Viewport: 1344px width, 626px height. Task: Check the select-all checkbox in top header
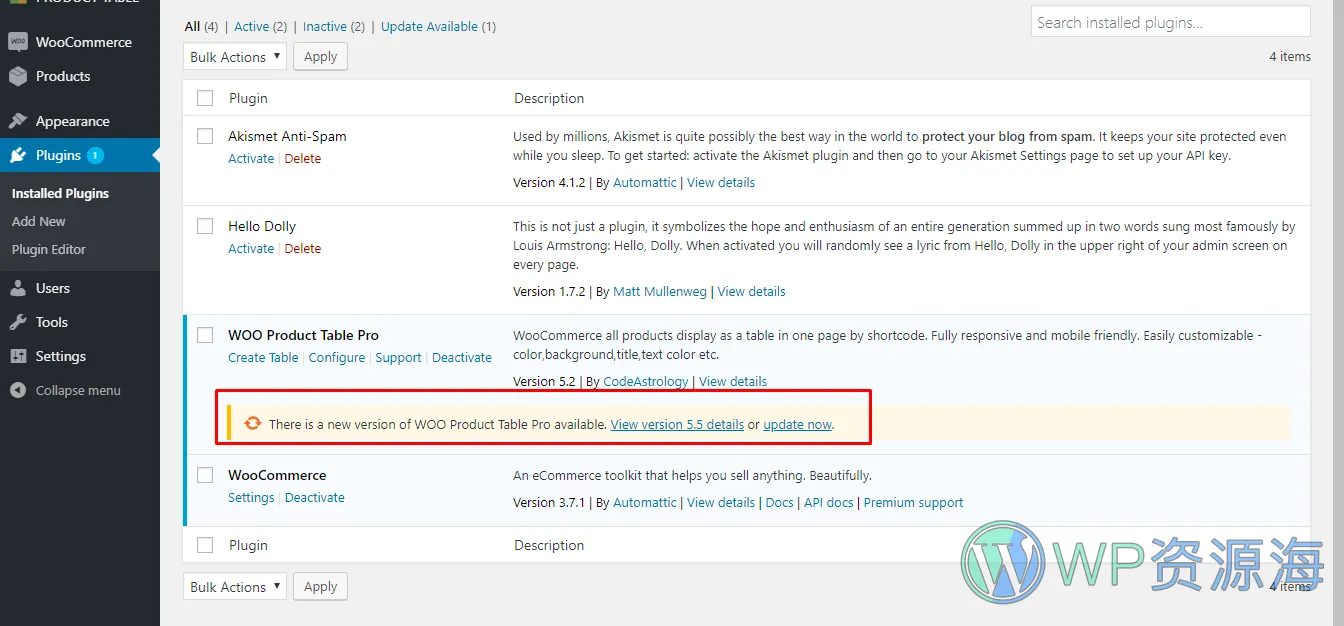click(x=205, y=98)
